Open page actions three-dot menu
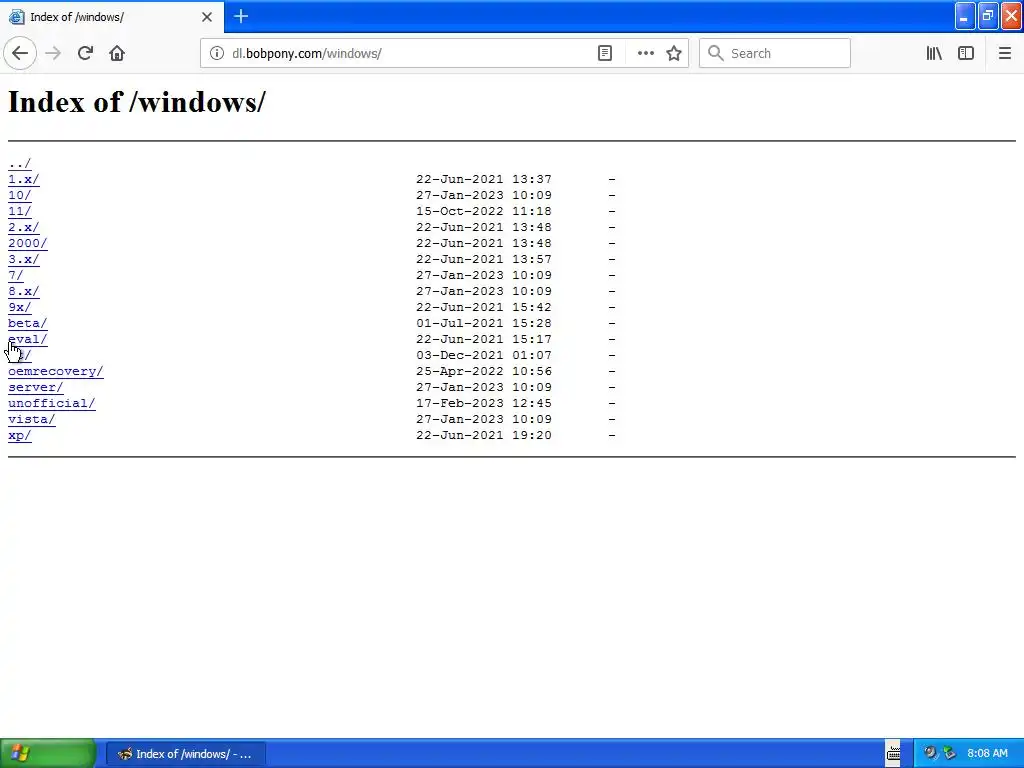Image resolution: width=1024 pixels, height=768 pixels. click(645, 53)
